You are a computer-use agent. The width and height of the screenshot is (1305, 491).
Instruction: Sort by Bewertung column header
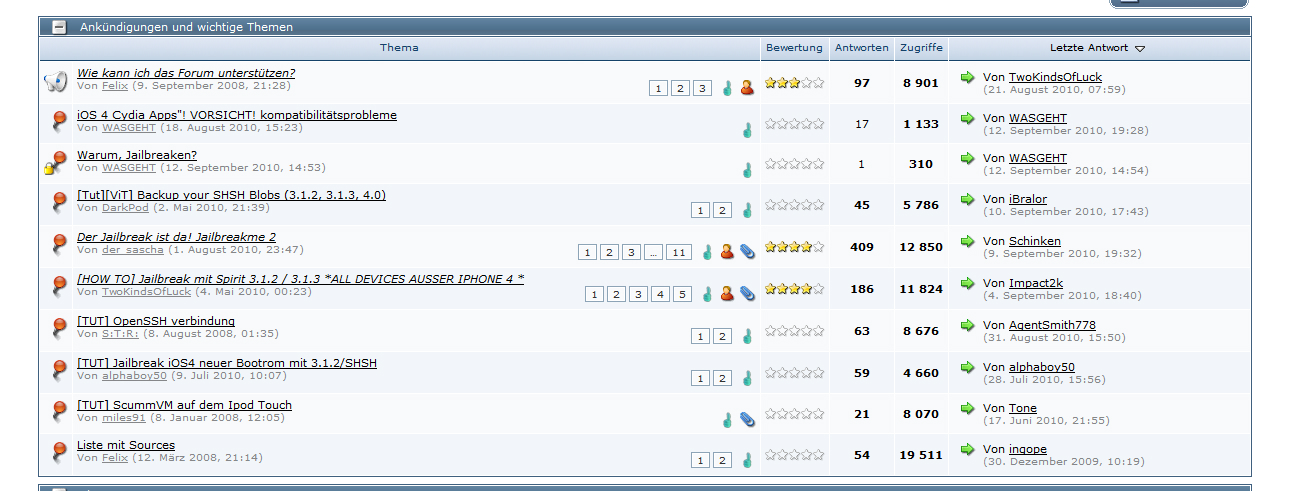click(794, 48)
